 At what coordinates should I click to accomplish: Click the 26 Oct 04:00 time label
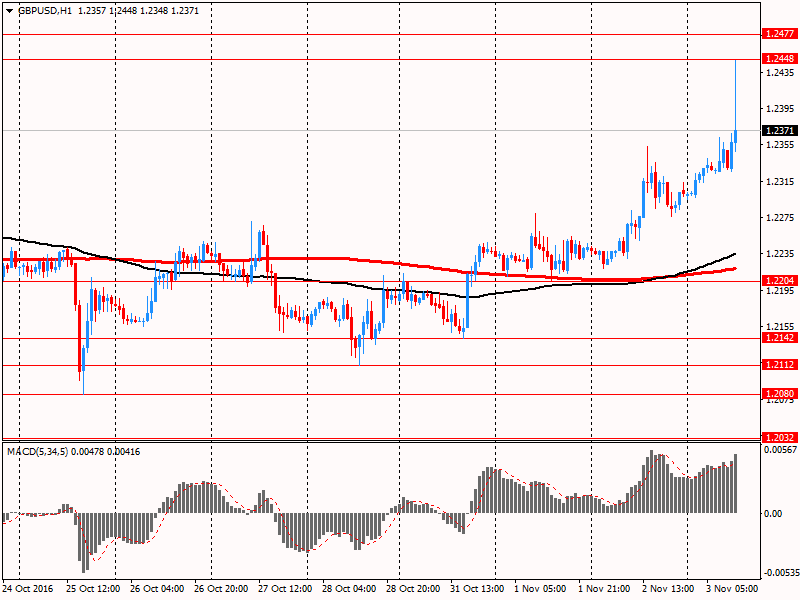point(157,589)
